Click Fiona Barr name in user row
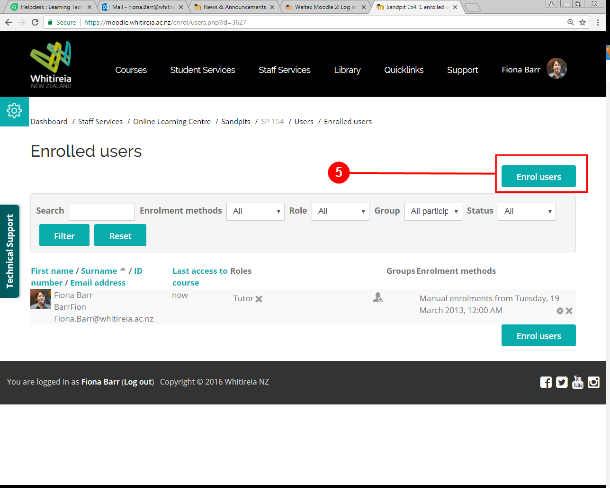 pyautogui.click(x=73, y=295)
